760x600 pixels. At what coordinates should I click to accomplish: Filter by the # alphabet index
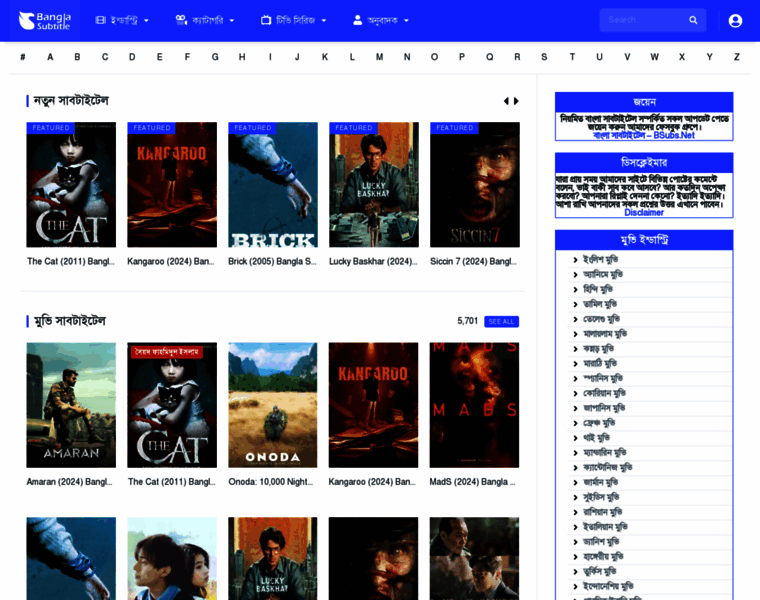[23, 57]
